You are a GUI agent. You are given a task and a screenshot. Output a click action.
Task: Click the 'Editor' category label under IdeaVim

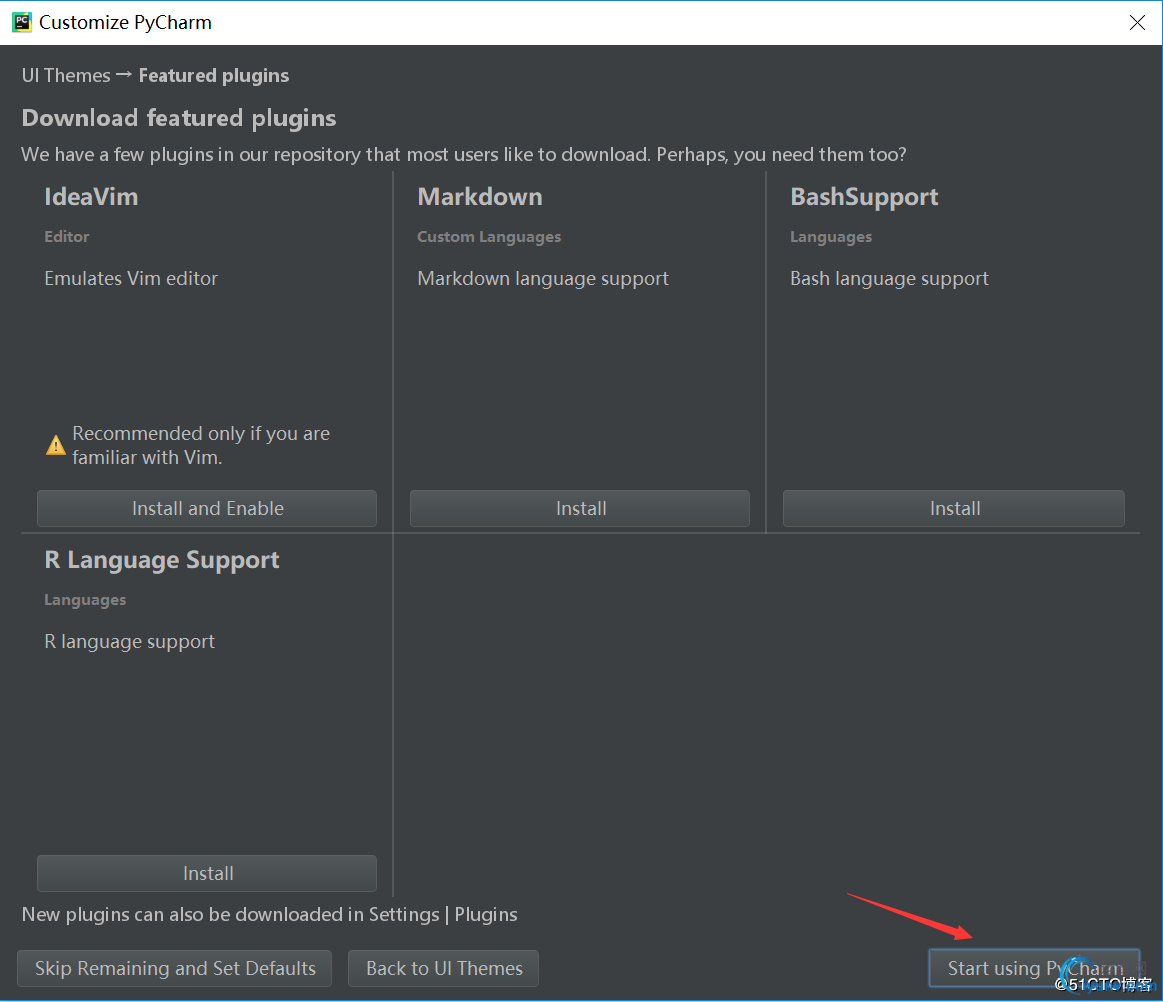pos(67,237)
